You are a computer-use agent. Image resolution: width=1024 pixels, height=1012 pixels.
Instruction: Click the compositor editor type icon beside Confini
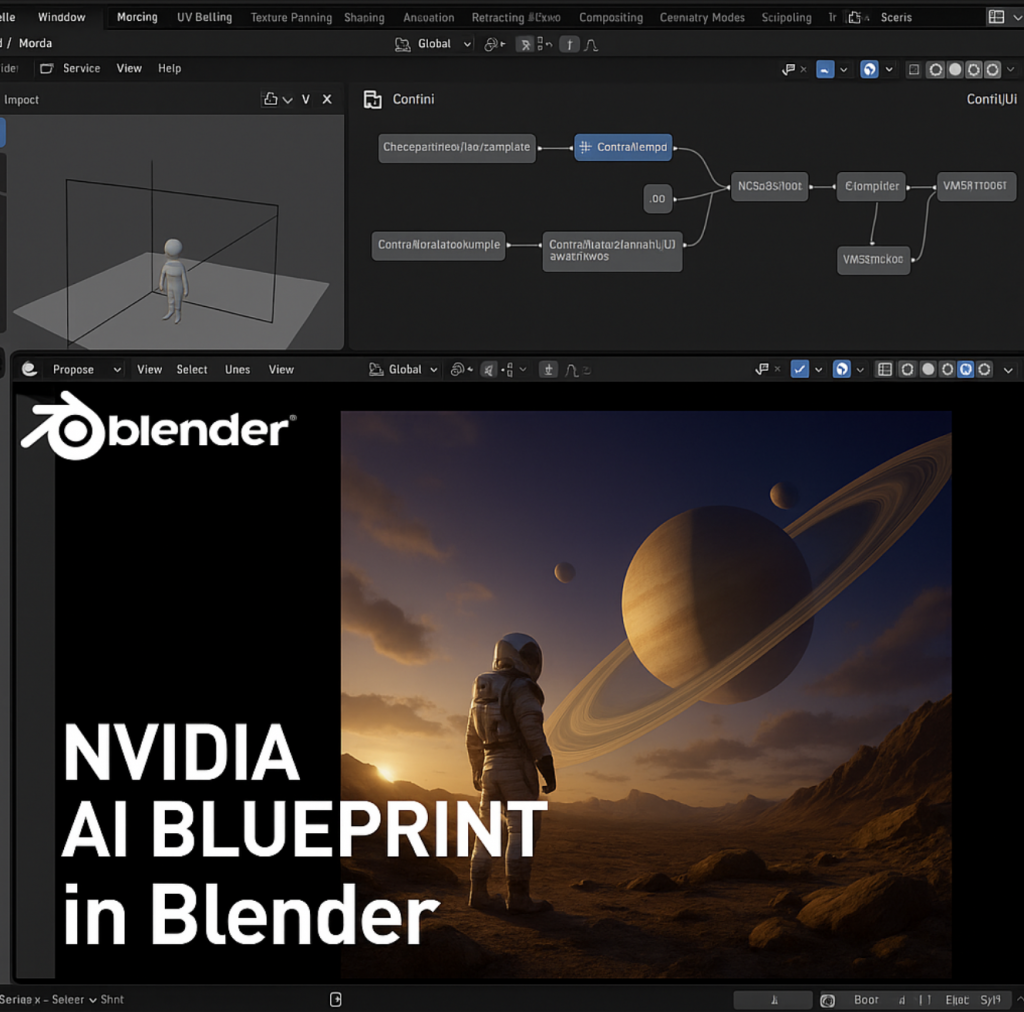pos(373,99)
